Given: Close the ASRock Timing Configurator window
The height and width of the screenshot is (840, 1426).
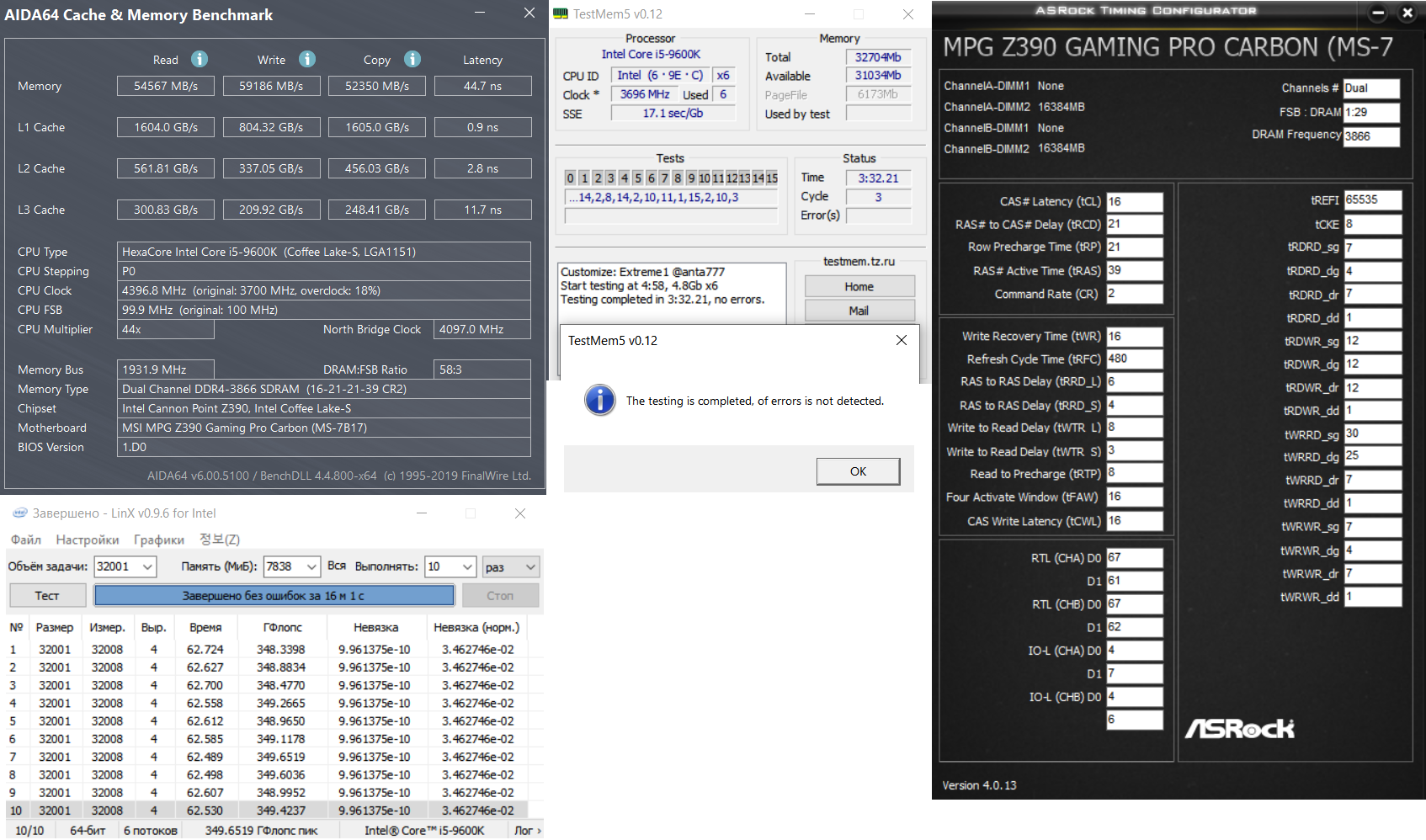Looking at the screenshot, I should (1407, 13).
